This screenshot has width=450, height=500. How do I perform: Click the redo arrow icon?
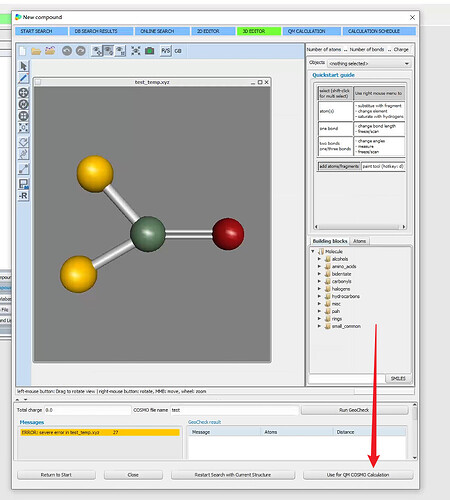81,51
